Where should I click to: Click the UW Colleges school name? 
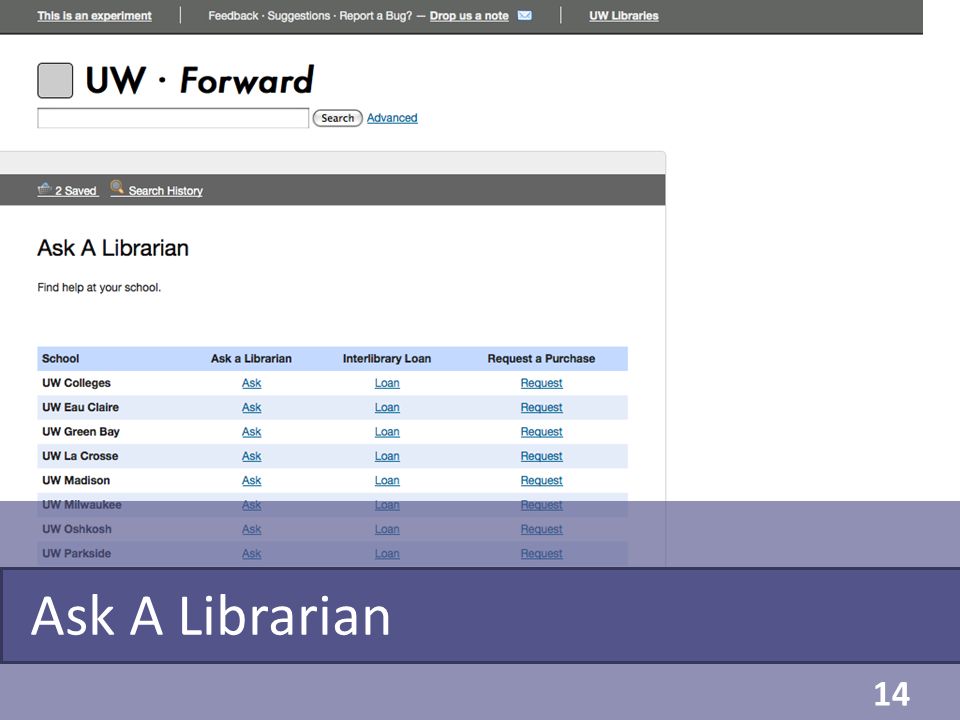[77, 383]
